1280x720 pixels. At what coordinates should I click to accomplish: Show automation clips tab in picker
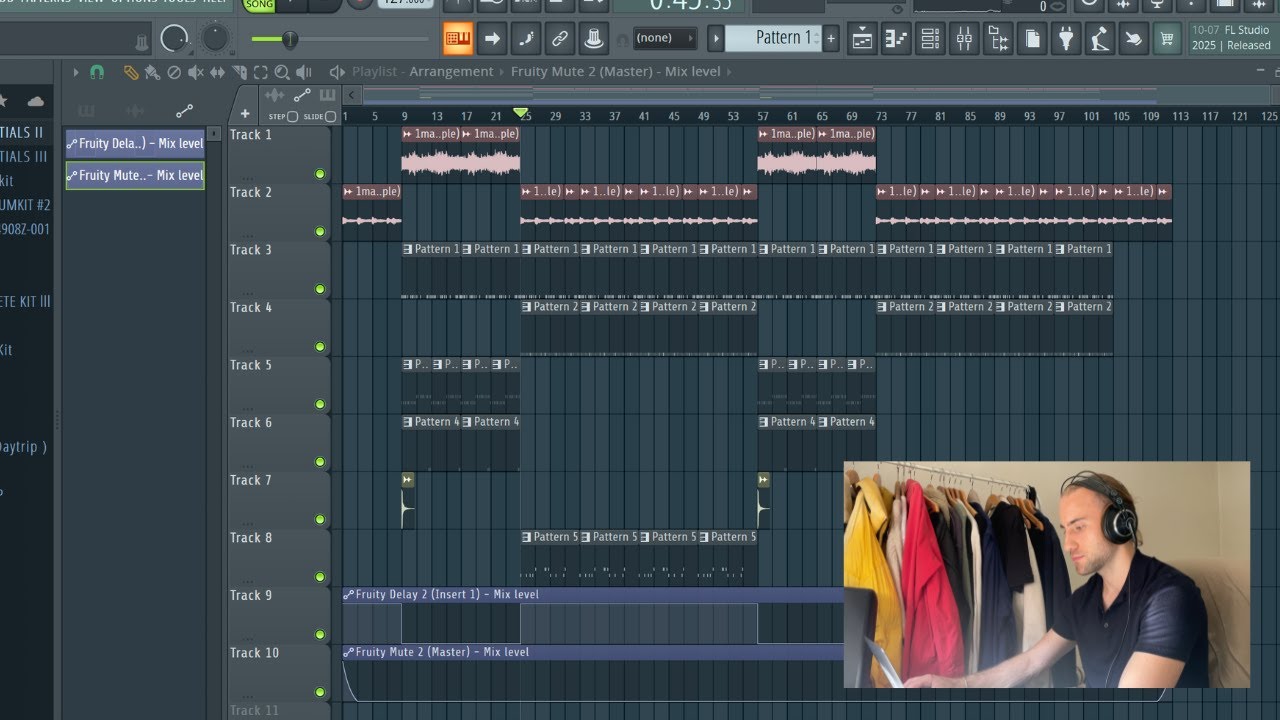(184, 111)
